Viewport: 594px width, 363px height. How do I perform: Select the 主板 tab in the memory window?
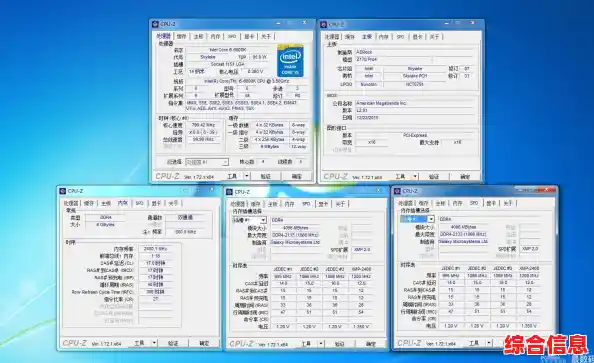coord(106,203)
